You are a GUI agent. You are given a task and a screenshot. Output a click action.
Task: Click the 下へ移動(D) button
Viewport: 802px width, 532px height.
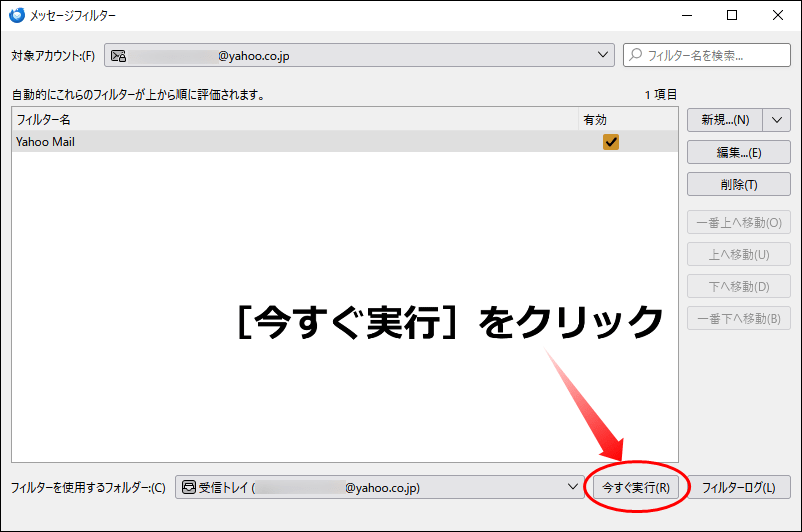point(739,286)
